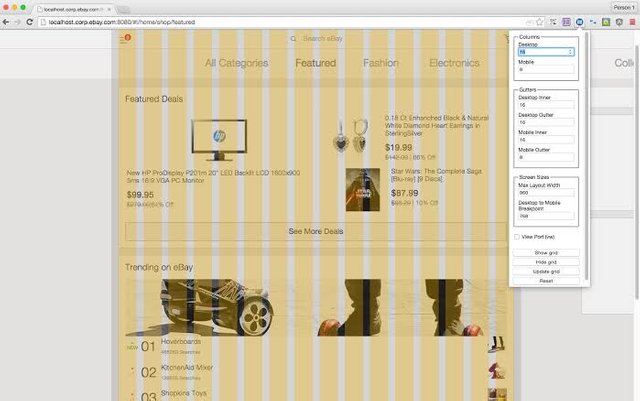Open the KitchenAid Mixer trending item
This screenshot has height=401, width=640.
point(187,368)
